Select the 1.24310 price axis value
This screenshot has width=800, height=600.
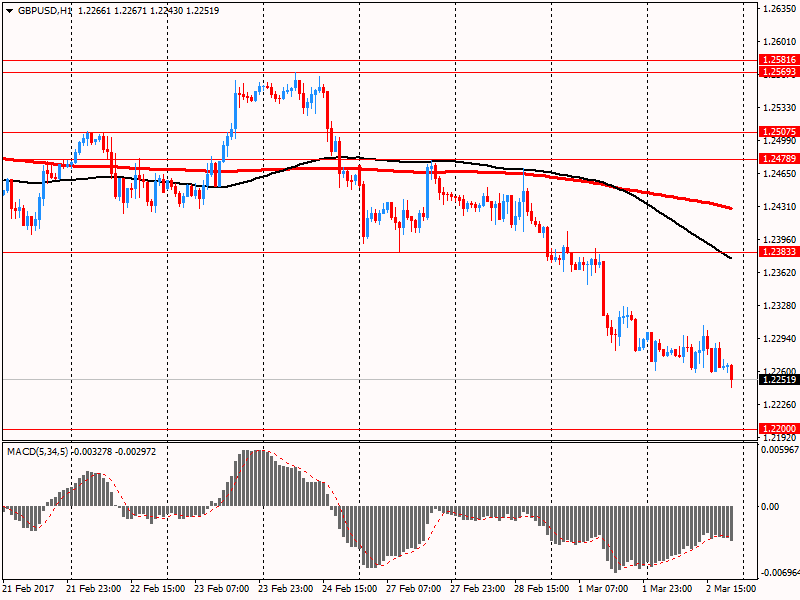[x=780, y=207]
